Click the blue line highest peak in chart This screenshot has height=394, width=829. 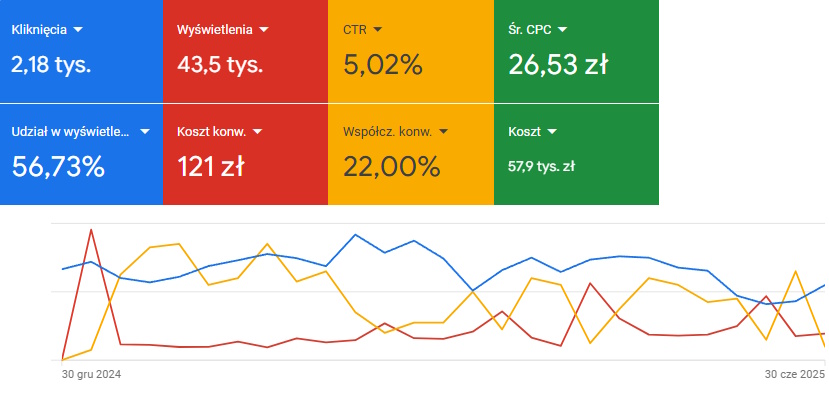click(x=355, y=234)
